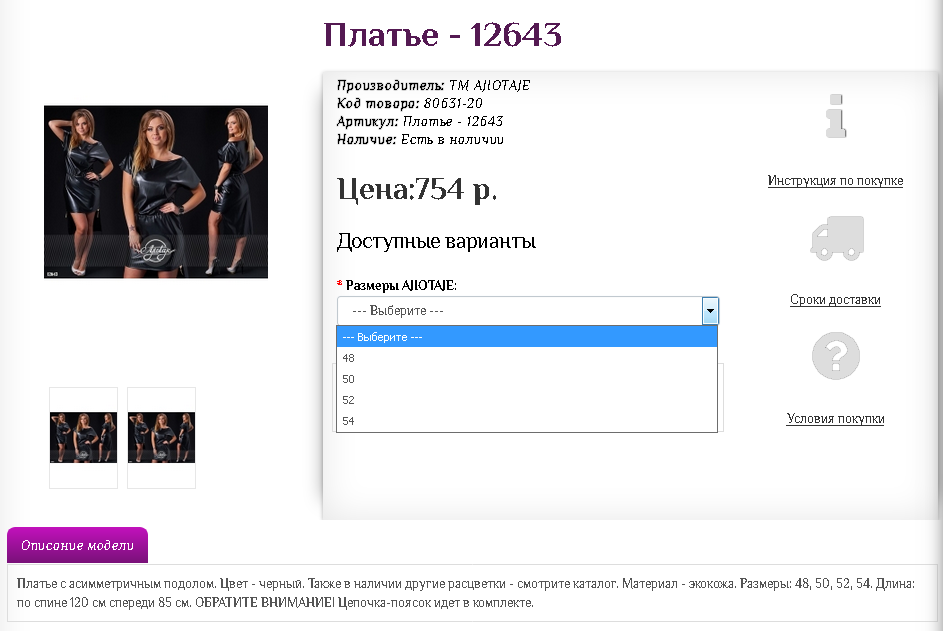Open the Сроки доставки link
943x631 pixels.
835,300
